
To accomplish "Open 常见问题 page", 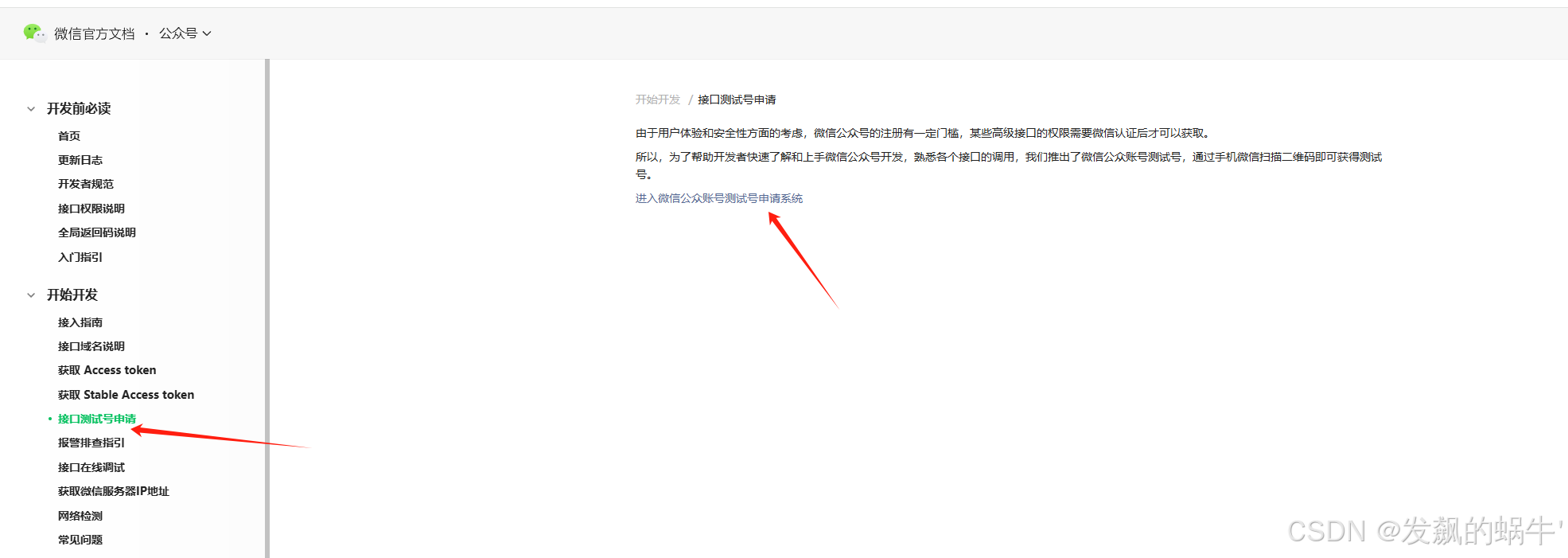I will (x=80, y=540).
